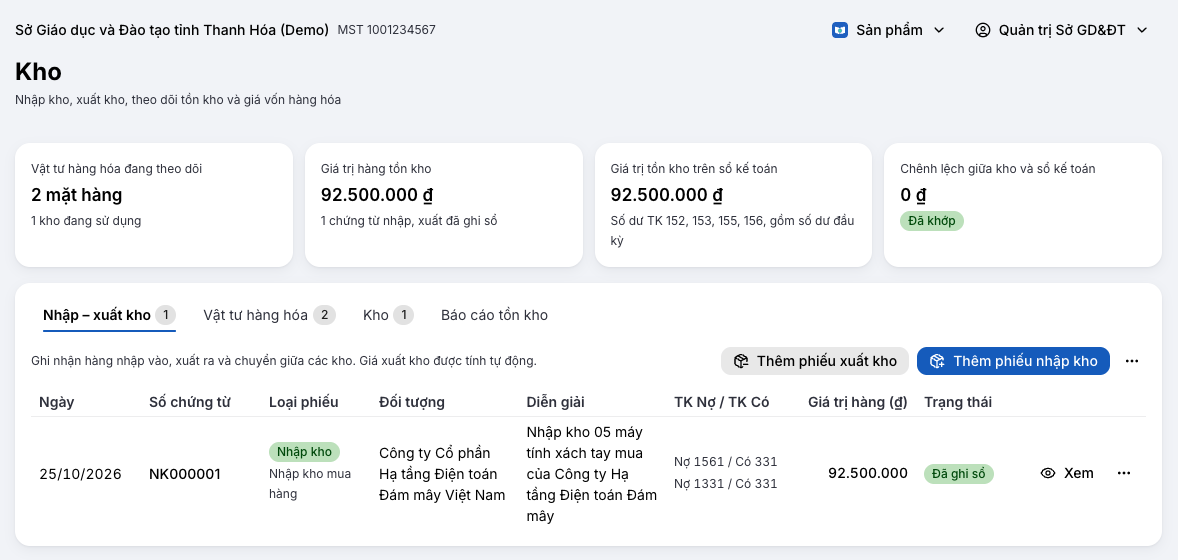Click the Loại phiếu column header
Screen dimensions: 1178x560
304,402
